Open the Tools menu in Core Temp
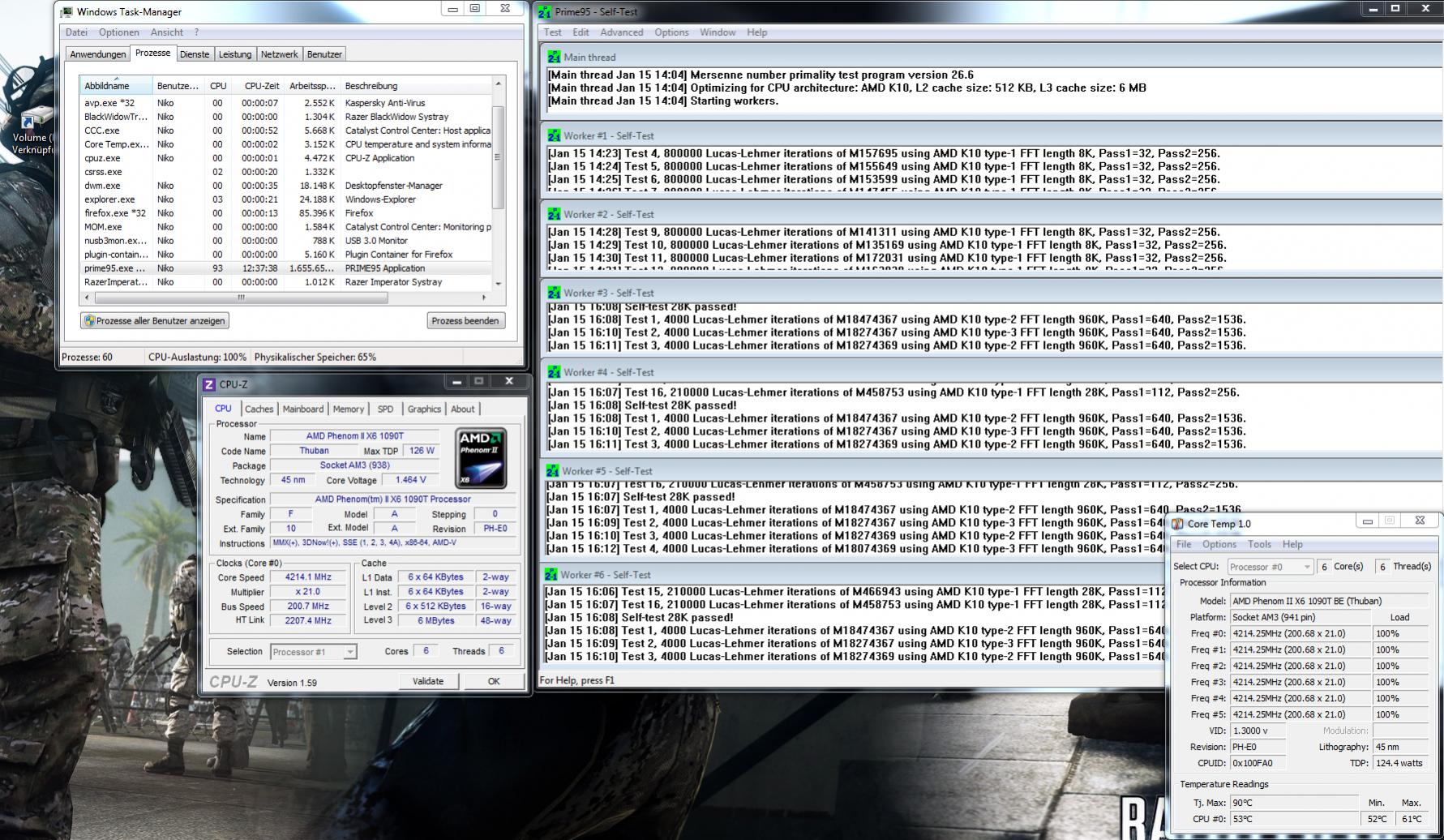This screenshot has height=840, width=1444. pyautogui.click(x=1259, y=544)
